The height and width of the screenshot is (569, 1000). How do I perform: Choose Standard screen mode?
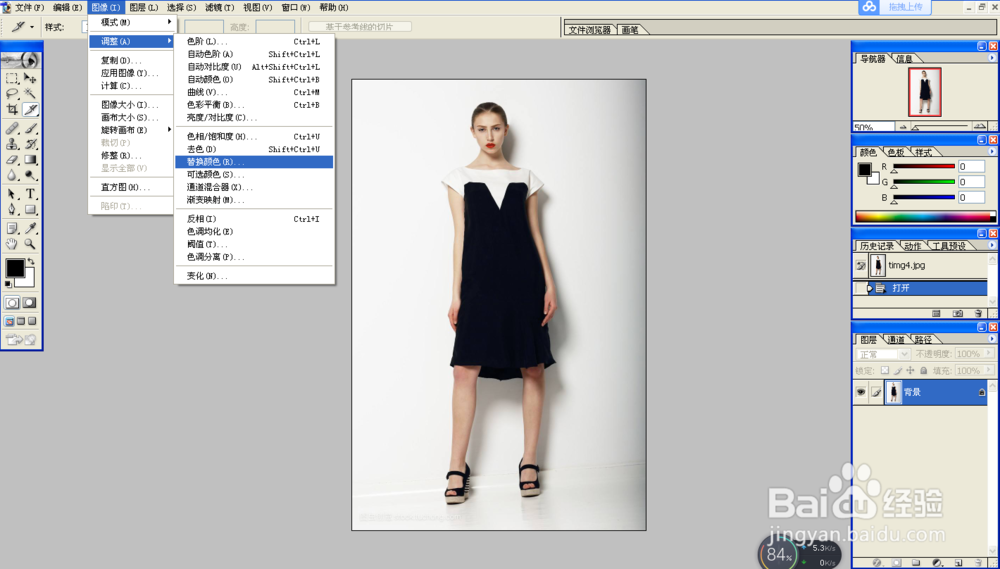click(10, 321)
